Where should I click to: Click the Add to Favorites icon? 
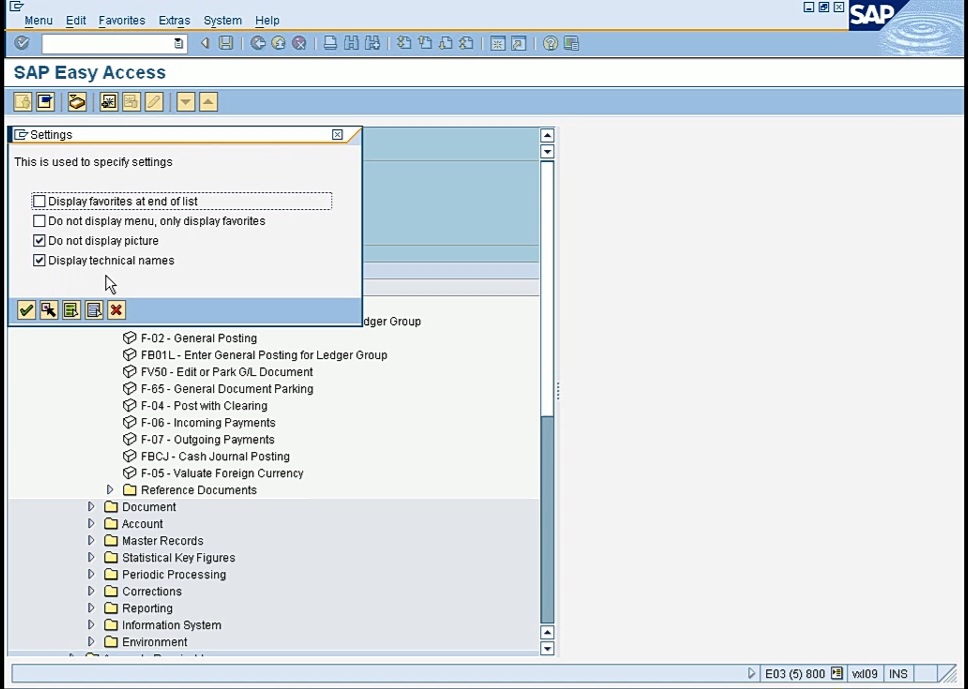point(109,102)
